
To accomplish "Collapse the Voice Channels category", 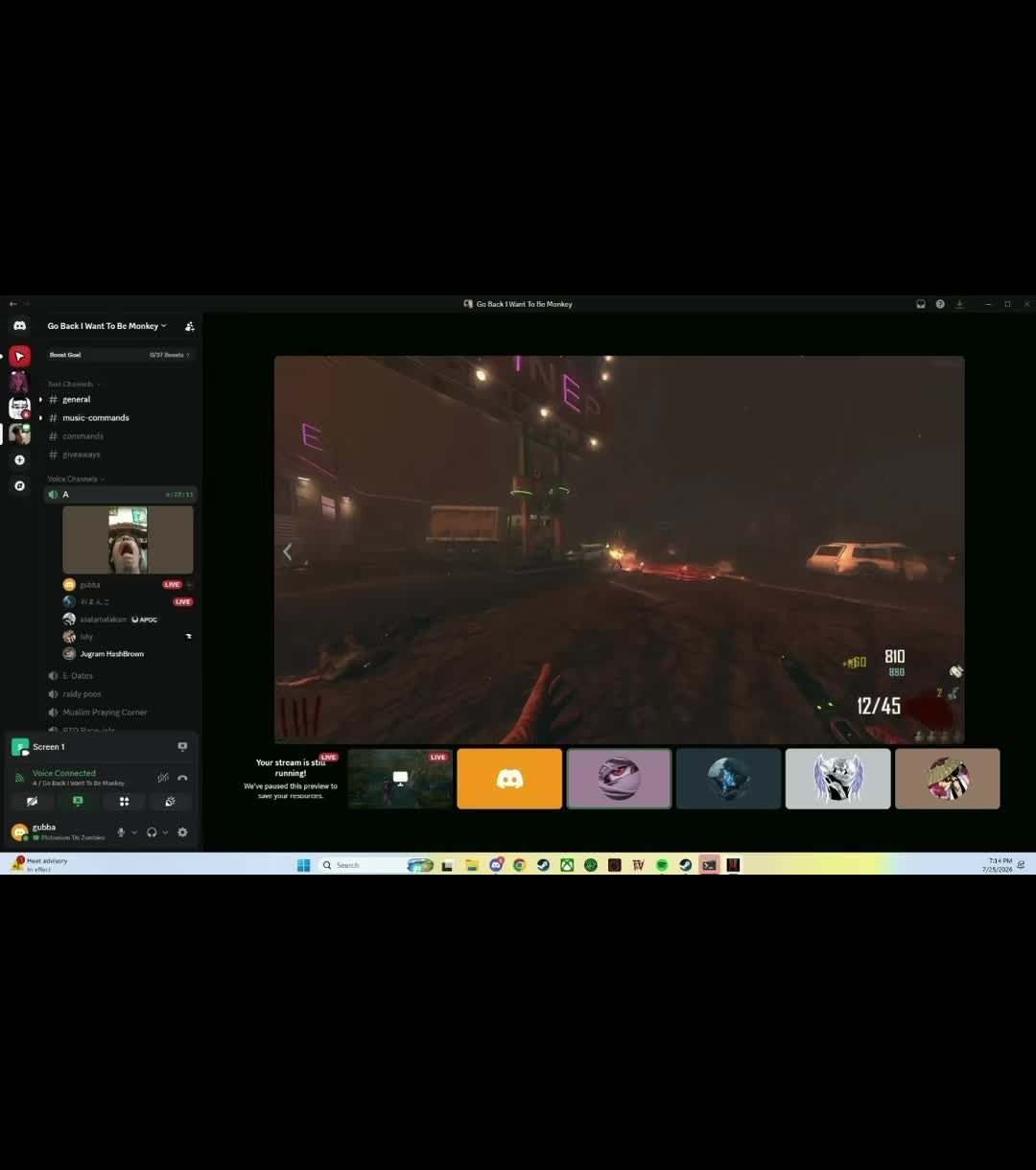I will 76,479.
